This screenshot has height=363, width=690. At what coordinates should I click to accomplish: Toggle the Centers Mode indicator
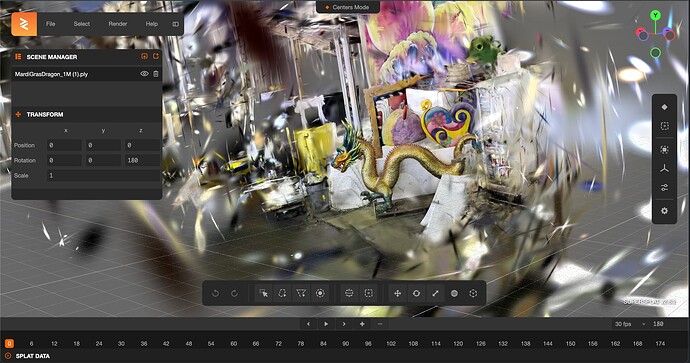[x=347, y=7]
